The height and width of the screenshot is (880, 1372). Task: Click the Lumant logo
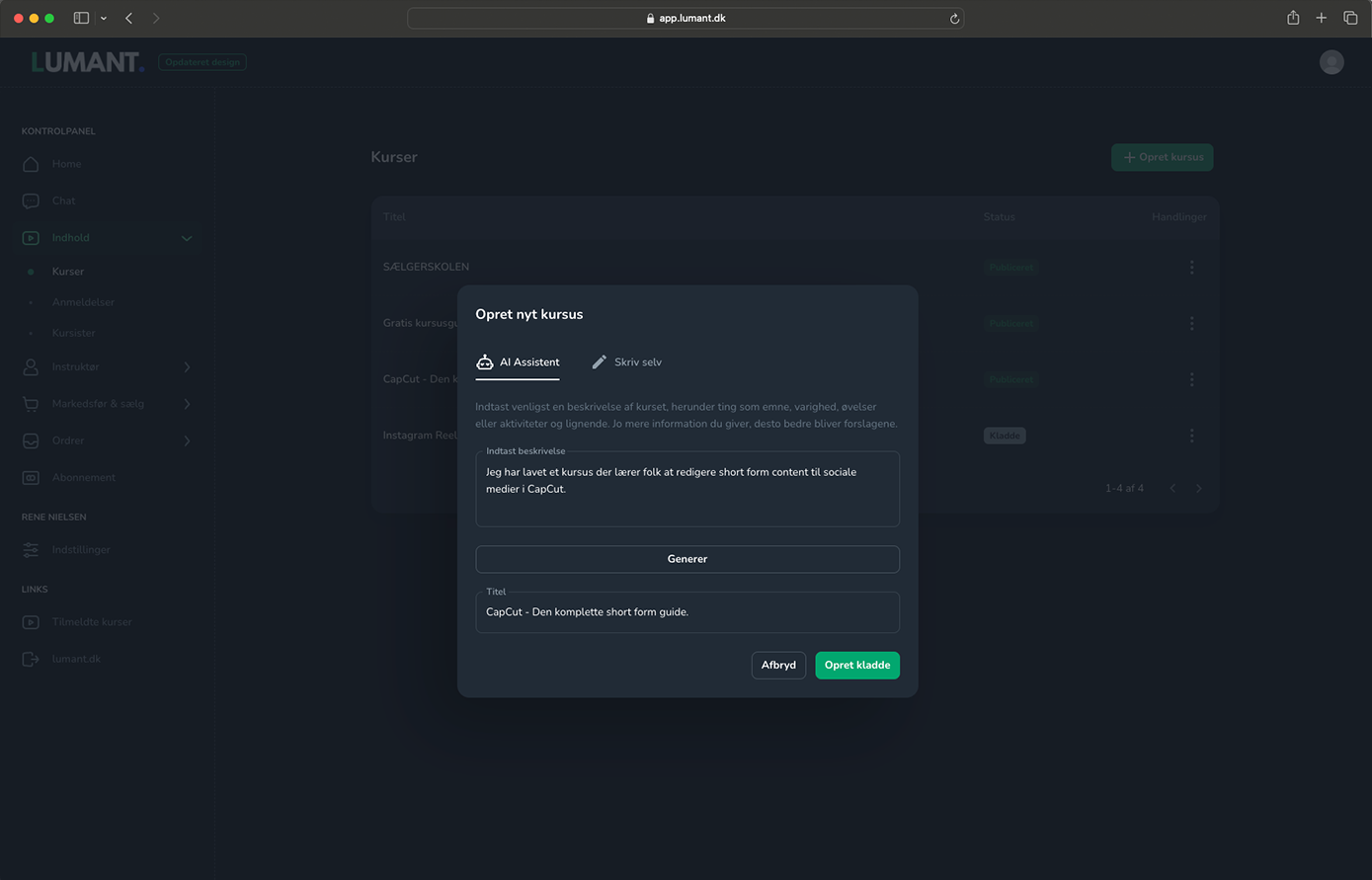tap(88, 62)
